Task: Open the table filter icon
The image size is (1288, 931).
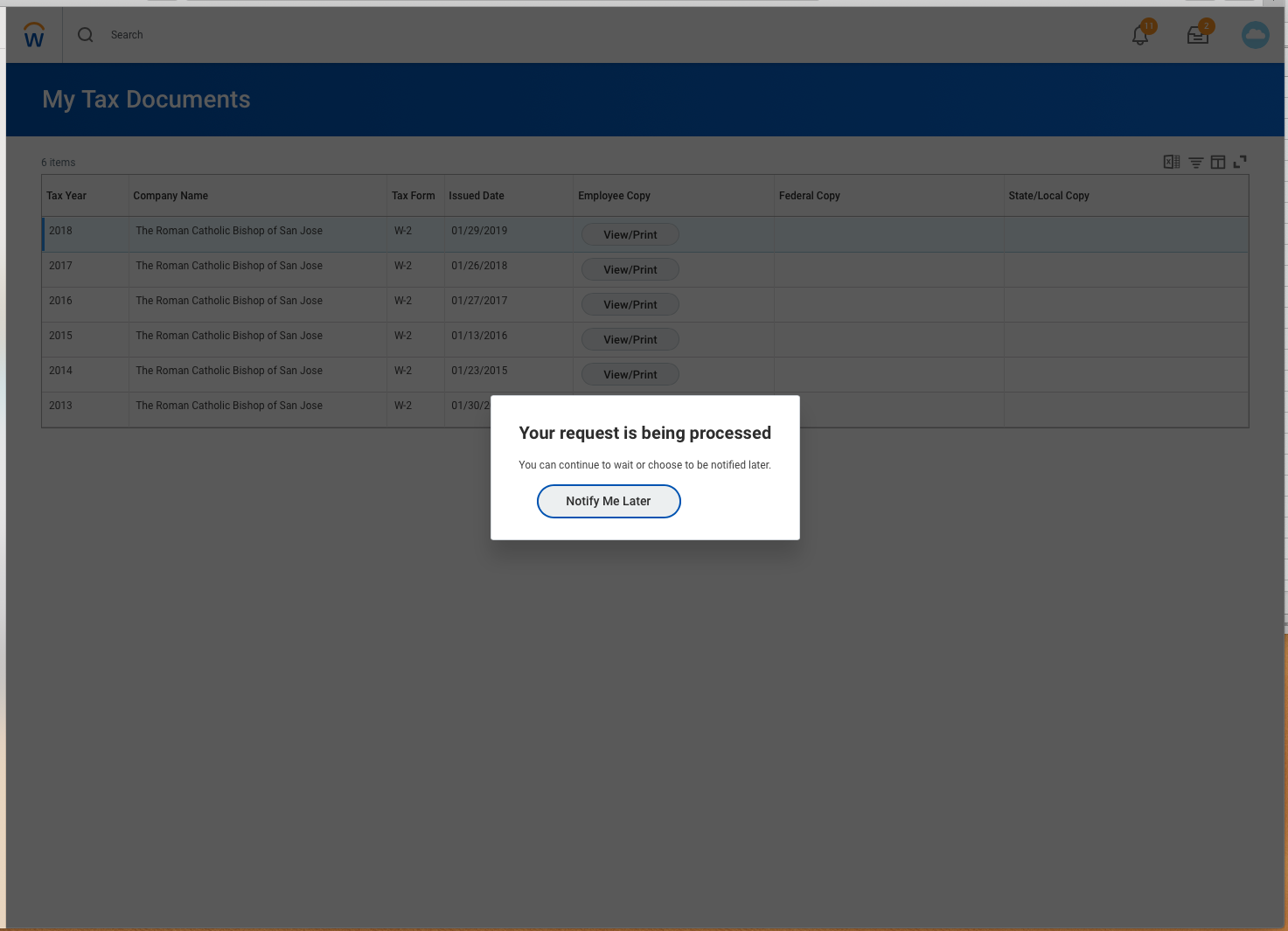Action: (x=1195, y=163)
